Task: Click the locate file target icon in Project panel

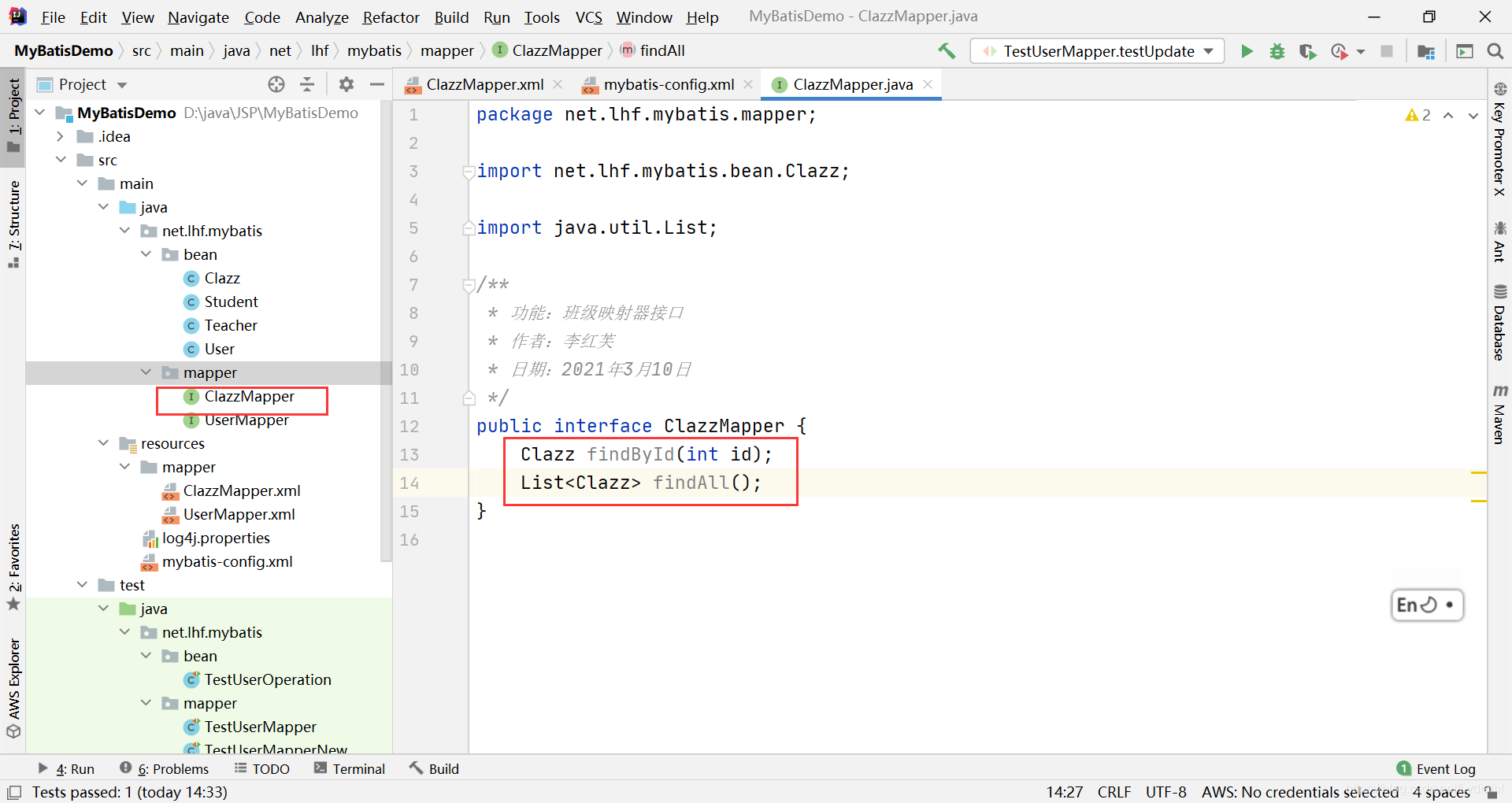Action: [276, 84]
